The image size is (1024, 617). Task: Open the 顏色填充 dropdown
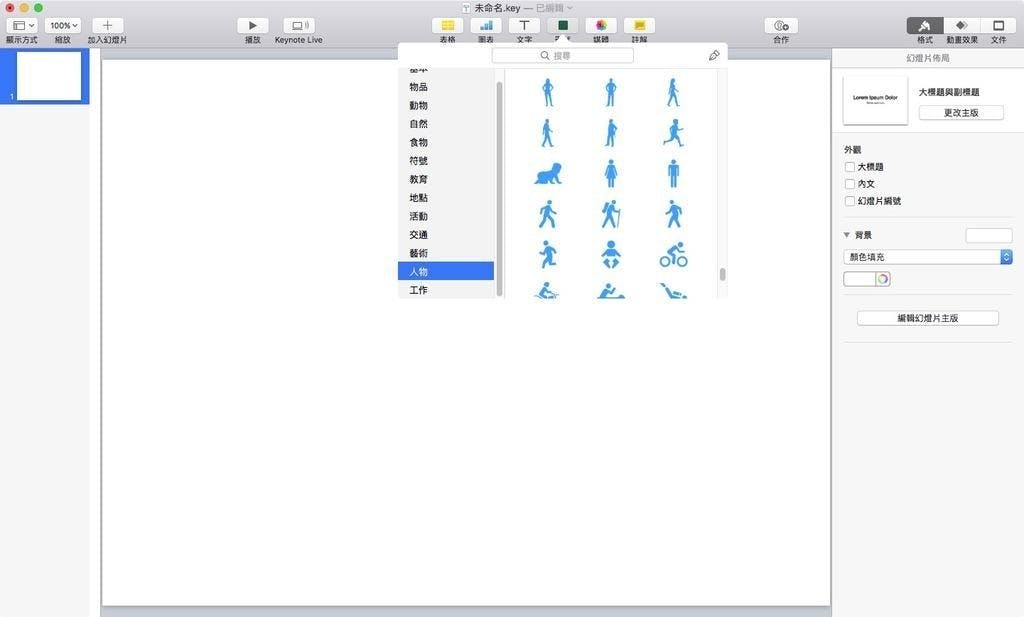[x=928, y=257]
